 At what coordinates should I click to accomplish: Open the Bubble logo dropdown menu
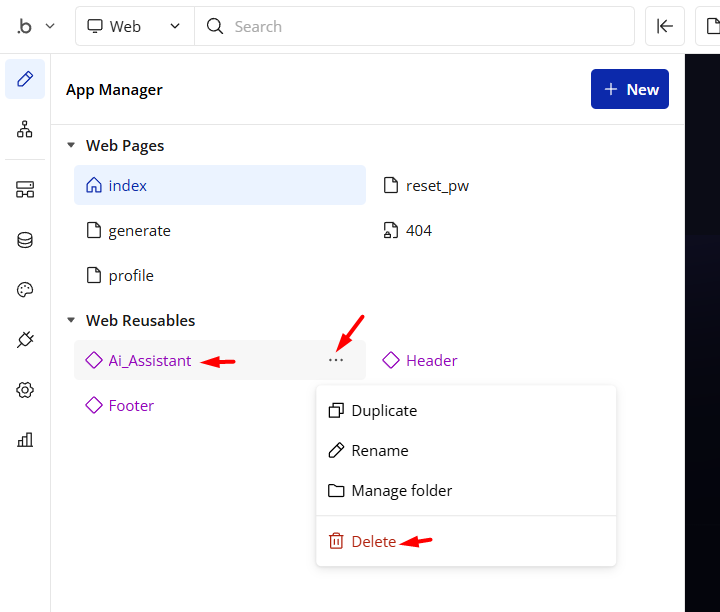point(35,27)
